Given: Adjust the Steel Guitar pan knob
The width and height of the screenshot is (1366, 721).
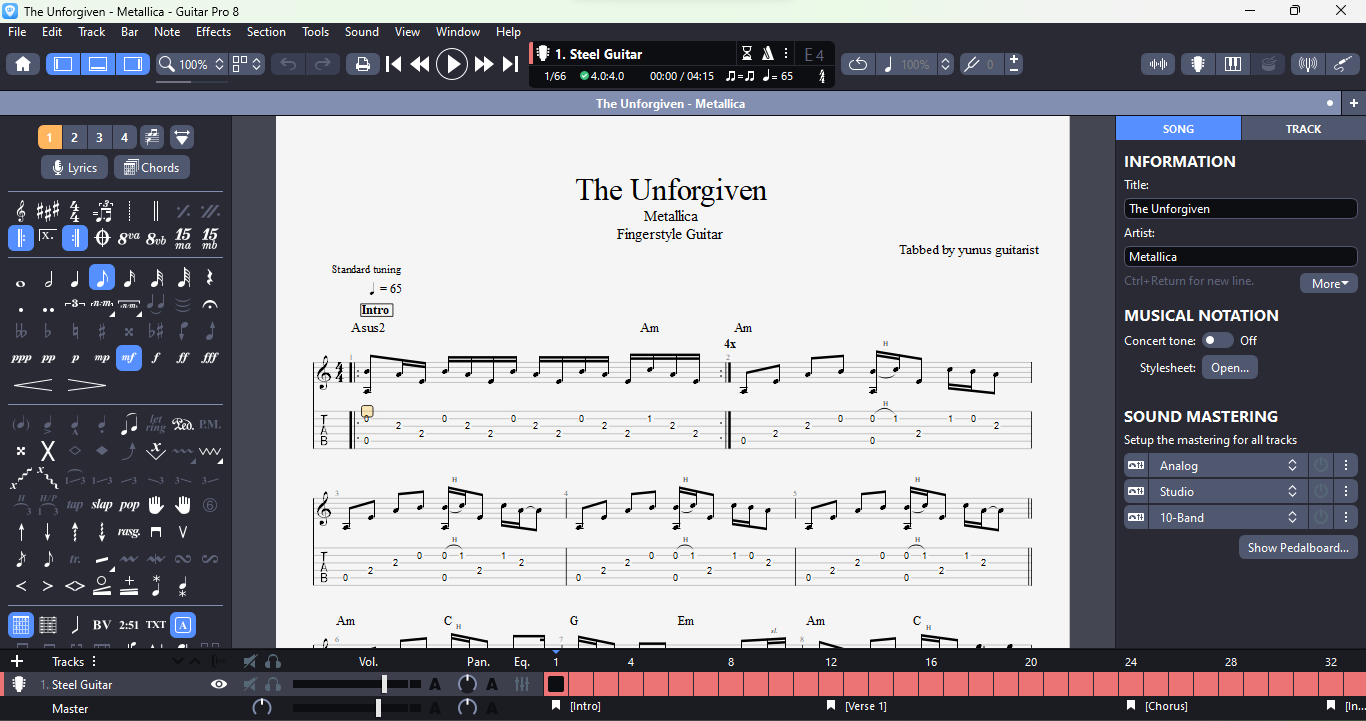Looking at the screenshot, I should click(x=467, y=685).
